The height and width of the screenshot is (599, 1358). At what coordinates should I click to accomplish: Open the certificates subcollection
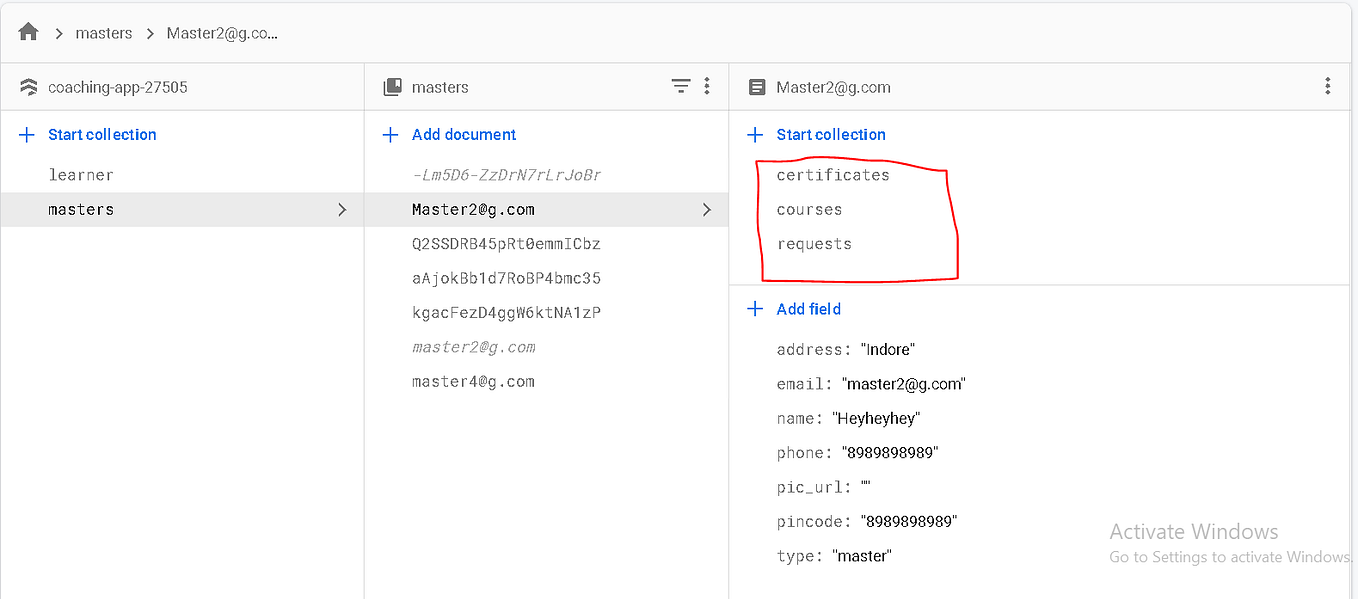tap(833, 174)
